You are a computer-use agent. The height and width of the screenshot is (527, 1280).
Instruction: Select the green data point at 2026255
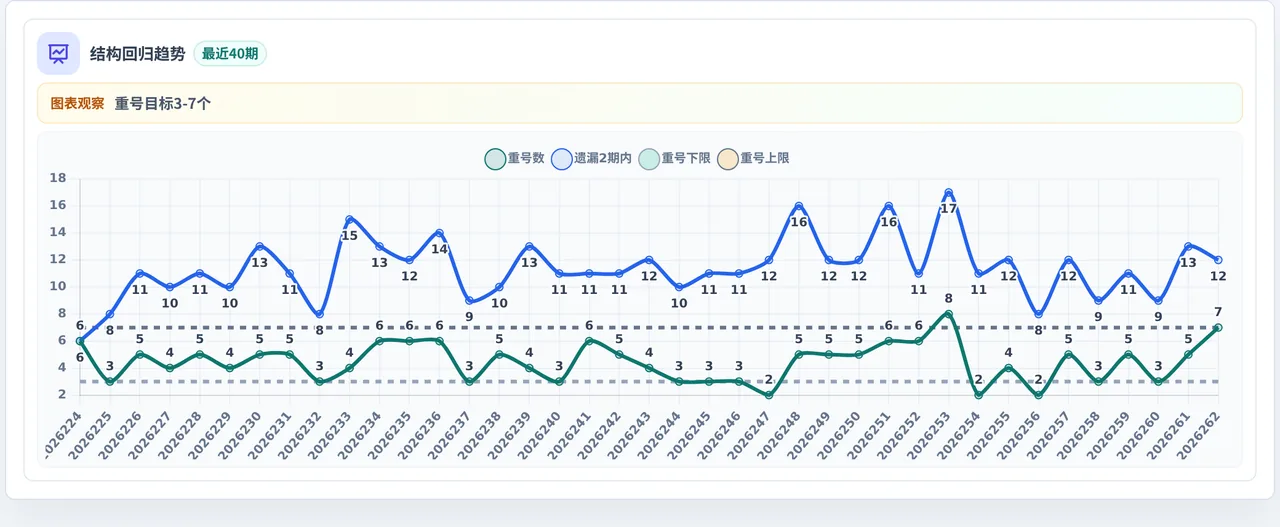1009,368
